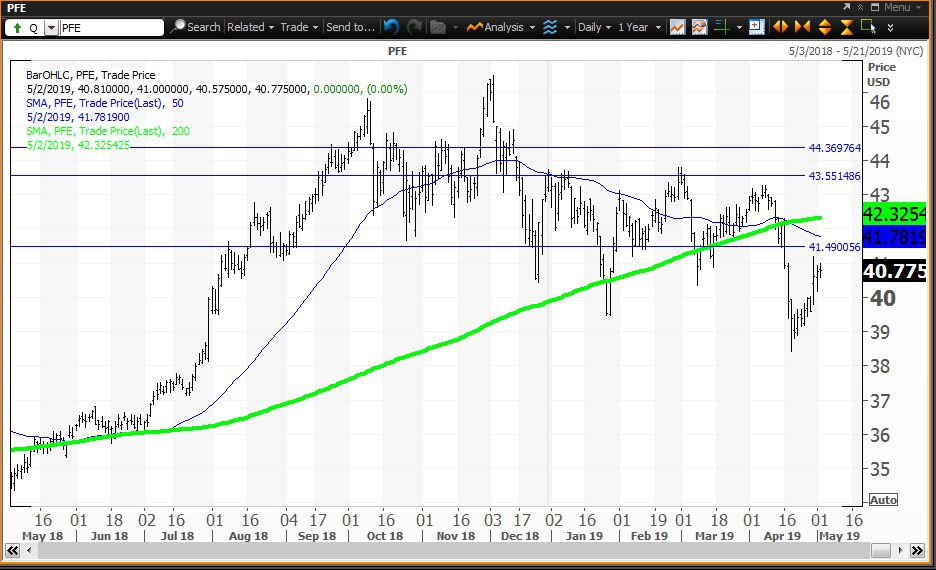936x570 pixels.
Task: Open the Trade dropdown menu
Action: pyautogui.click(x=299, y=27)
